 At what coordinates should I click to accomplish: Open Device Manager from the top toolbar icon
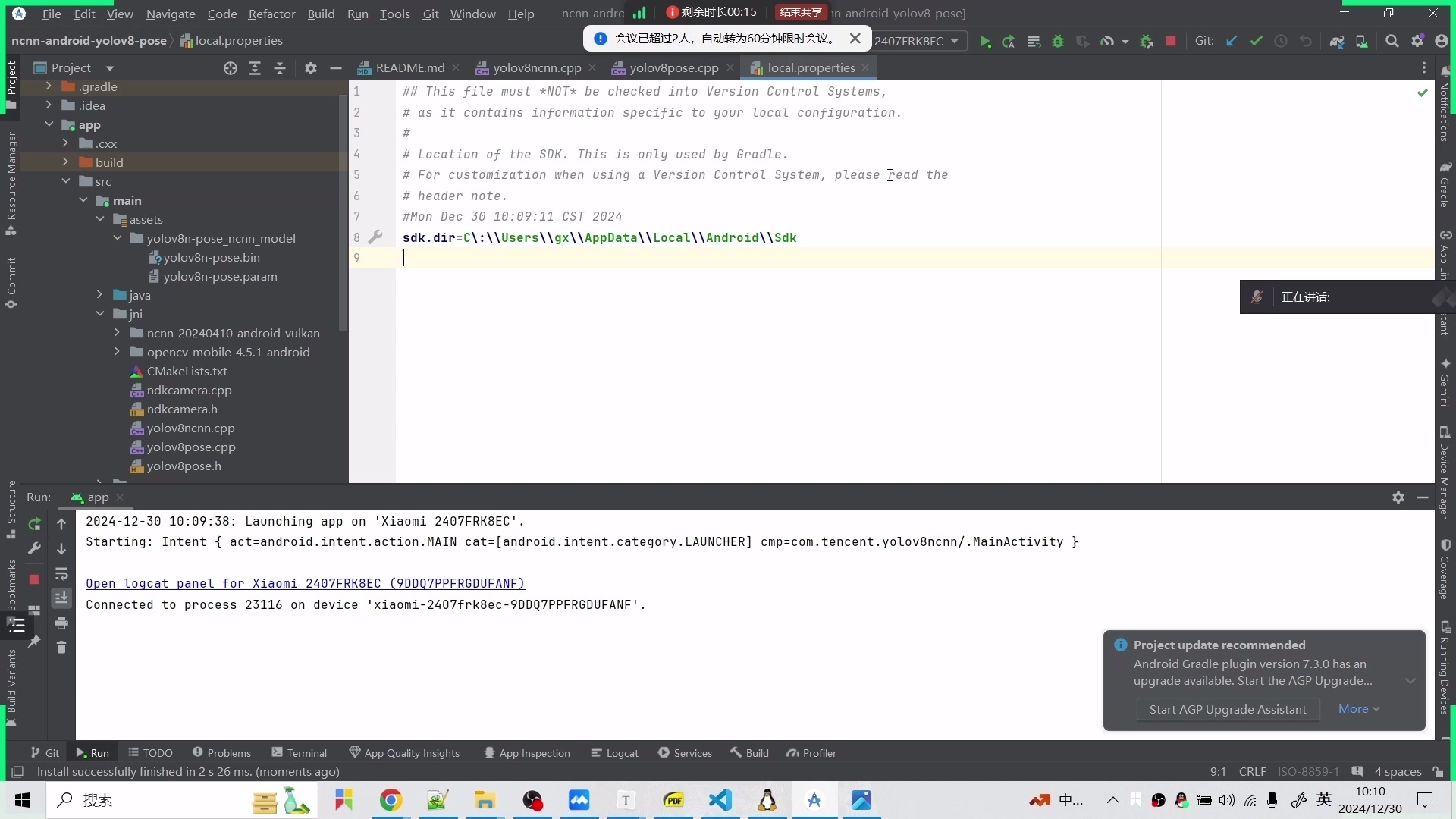[x=1362, y=42]
